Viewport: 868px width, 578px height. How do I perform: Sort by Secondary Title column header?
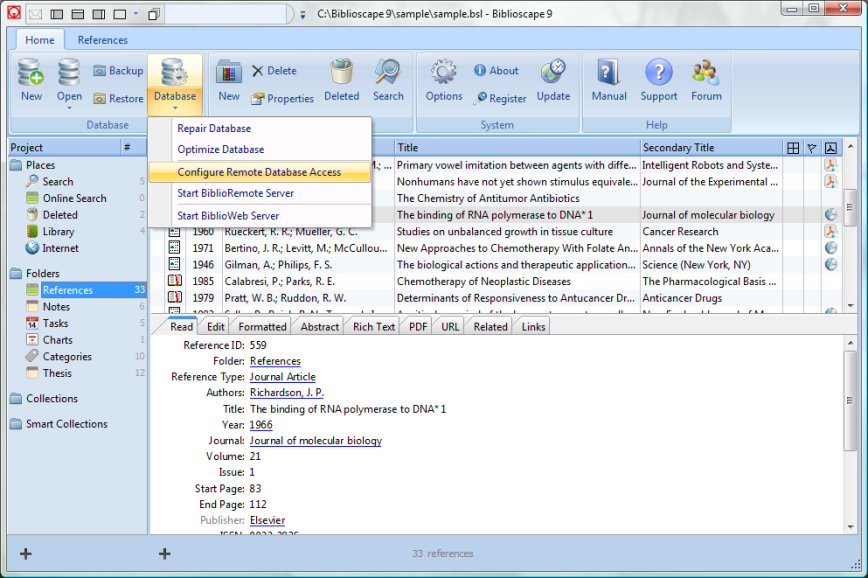711,148
